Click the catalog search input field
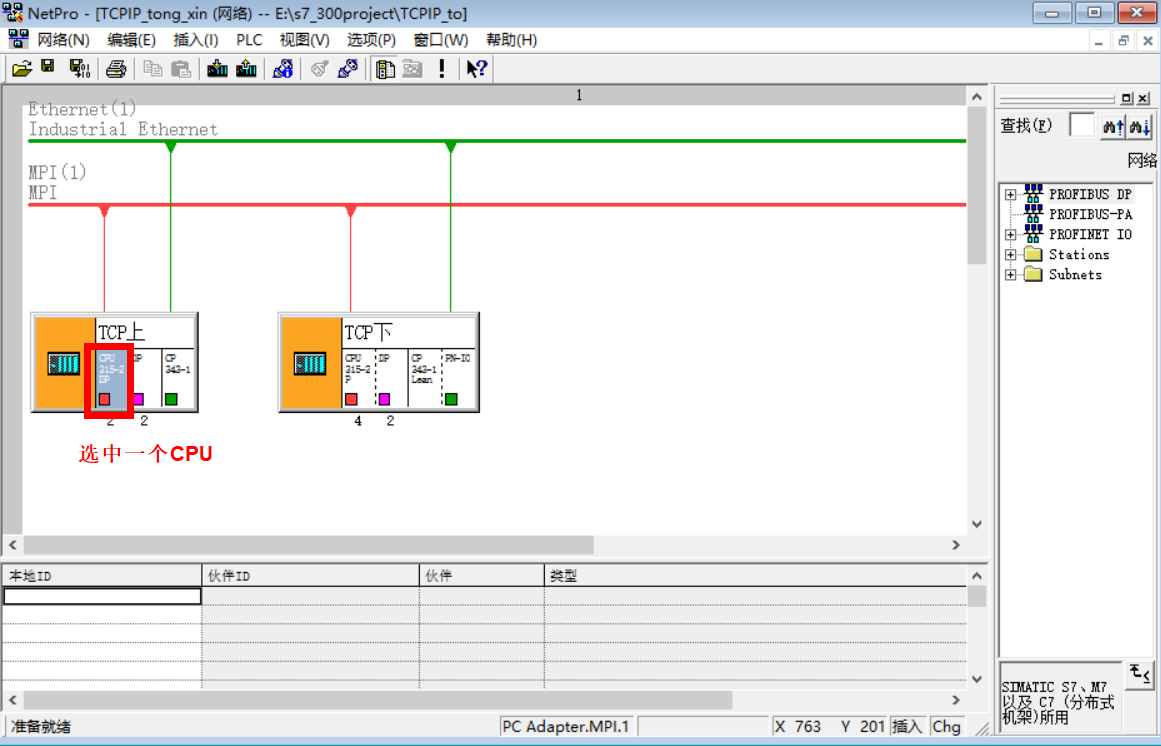Image resolution: width=1161 pixels, height=746 pixels. [1081, 126]
